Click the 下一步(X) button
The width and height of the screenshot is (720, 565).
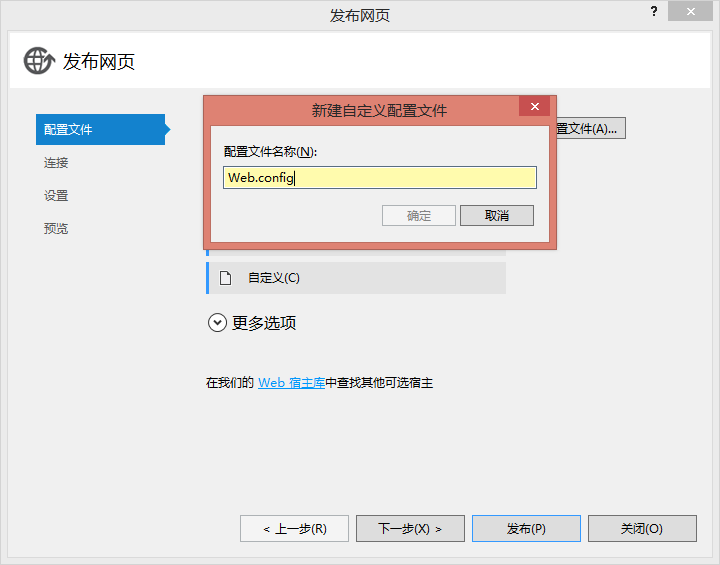(410, 529)
